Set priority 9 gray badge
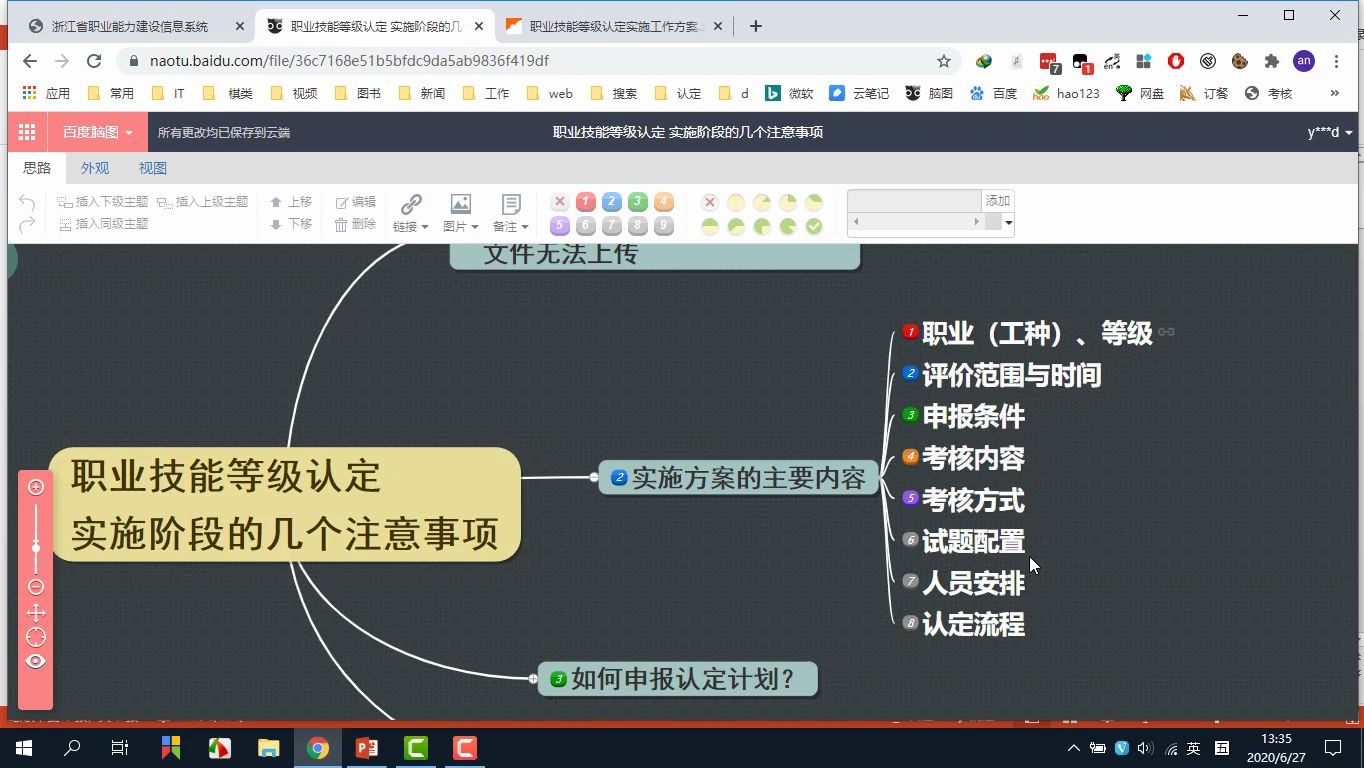1364x768 pixels. click(x=664, y=226)
